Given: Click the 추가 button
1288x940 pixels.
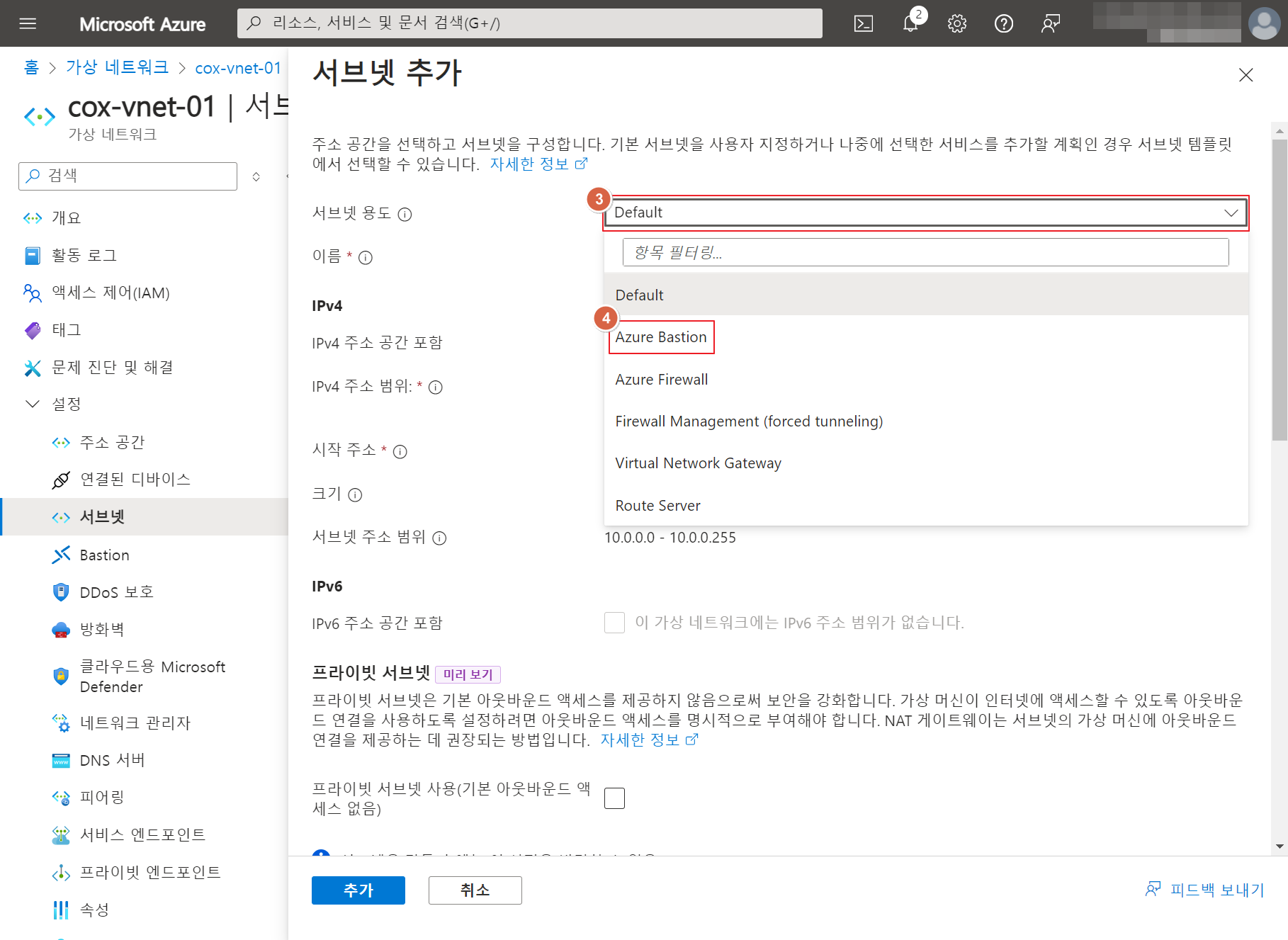Looking at the screenshot, I should 358,890.
